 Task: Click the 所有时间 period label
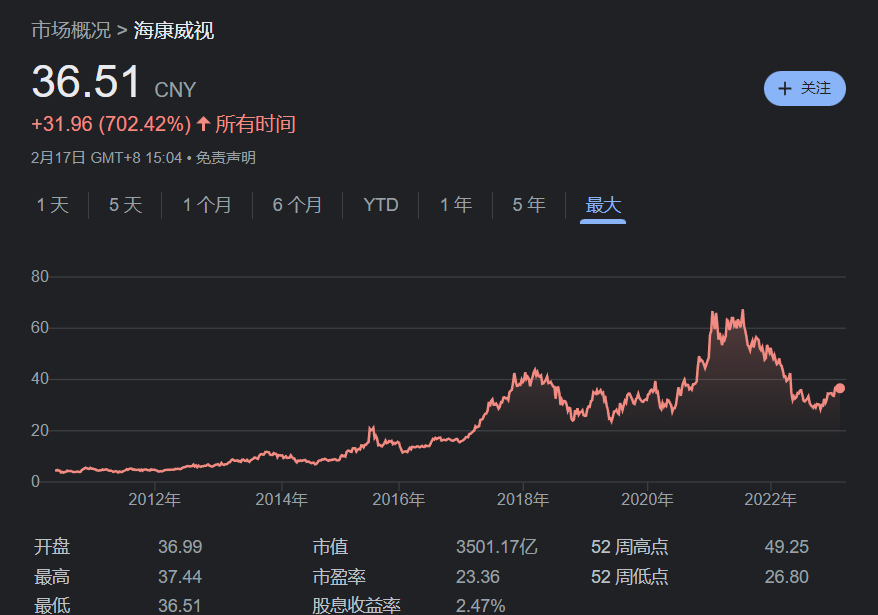[255, 124]
